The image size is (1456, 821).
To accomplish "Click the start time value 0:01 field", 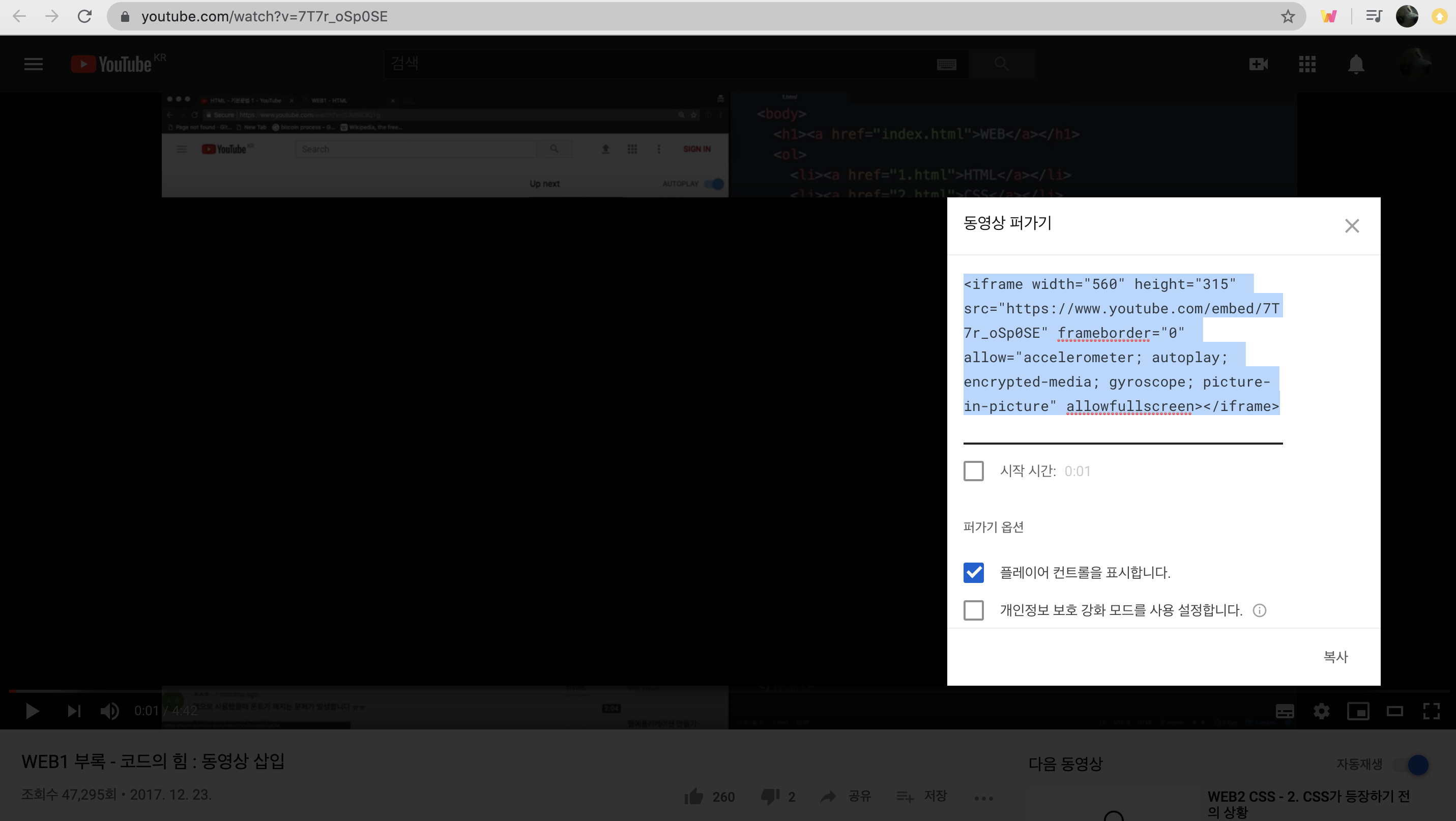I will click(x=1078, y=471).
